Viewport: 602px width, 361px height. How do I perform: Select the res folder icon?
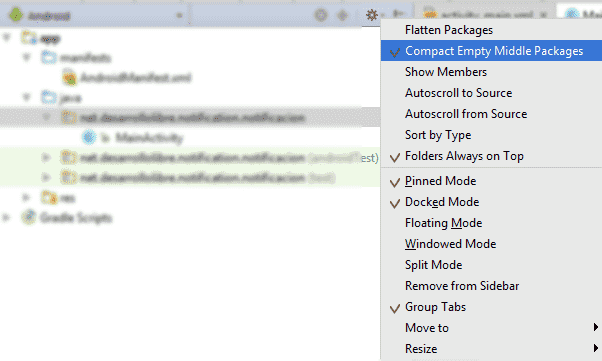click(49, 197)
